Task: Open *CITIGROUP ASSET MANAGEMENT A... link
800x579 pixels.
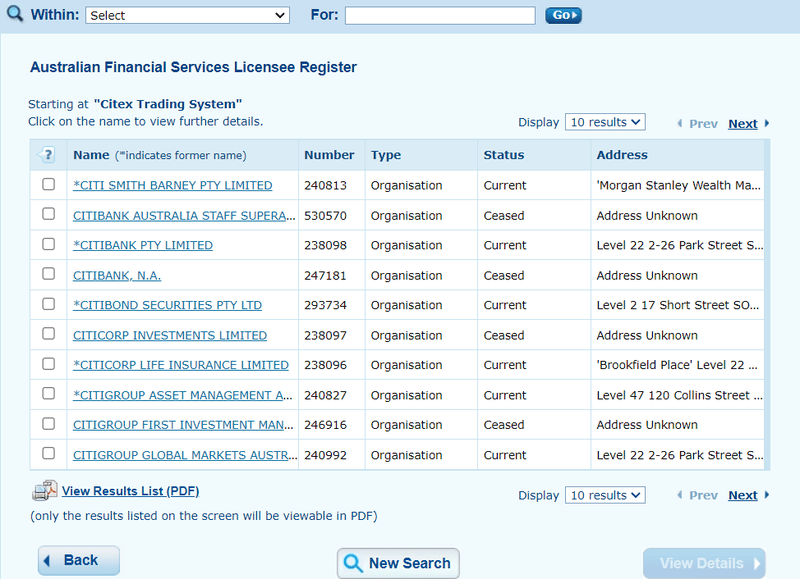Action: [x=183, y=395]
